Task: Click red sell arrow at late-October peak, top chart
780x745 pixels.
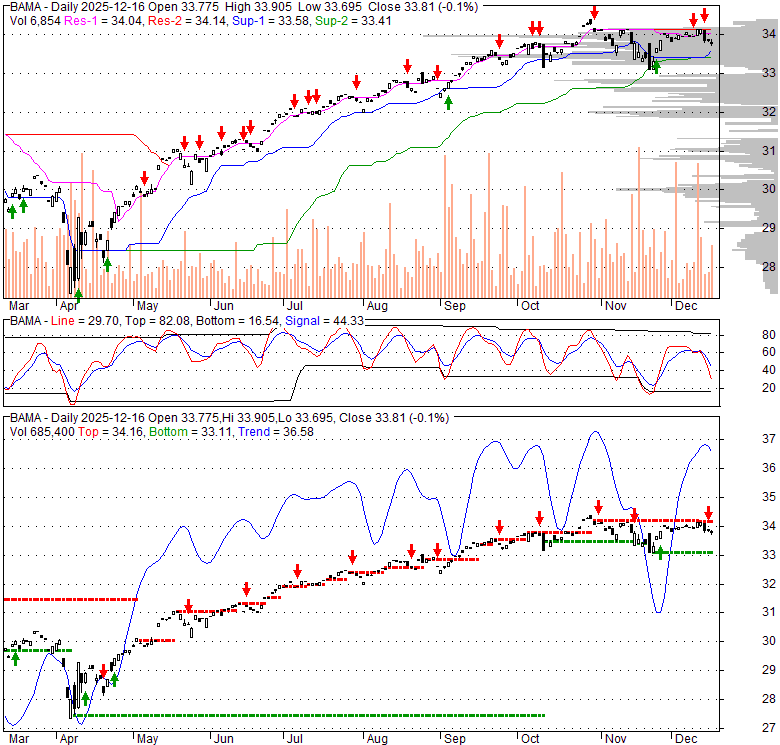Action: (594, 13)
